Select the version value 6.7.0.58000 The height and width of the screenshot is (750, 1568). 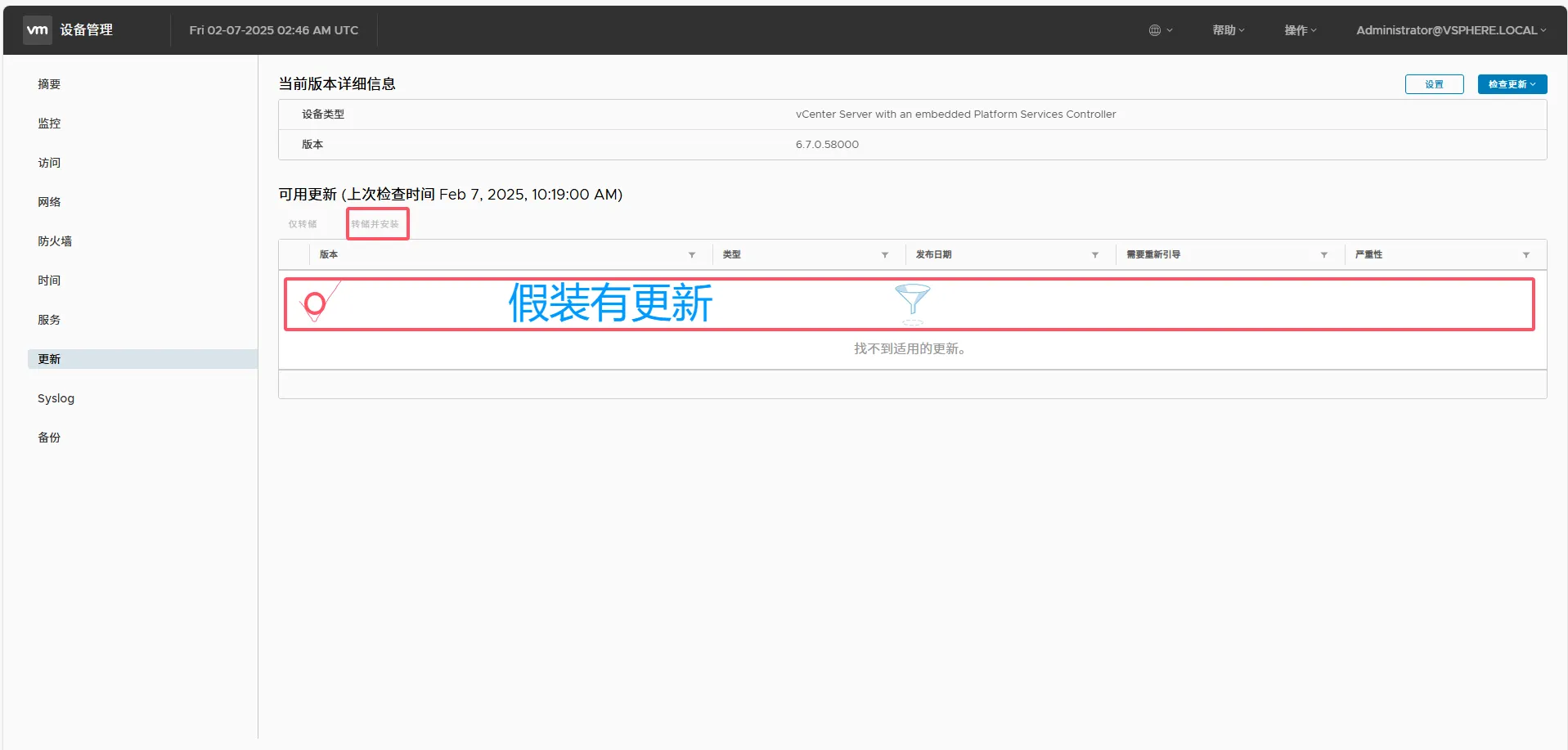tap(827, 144)
